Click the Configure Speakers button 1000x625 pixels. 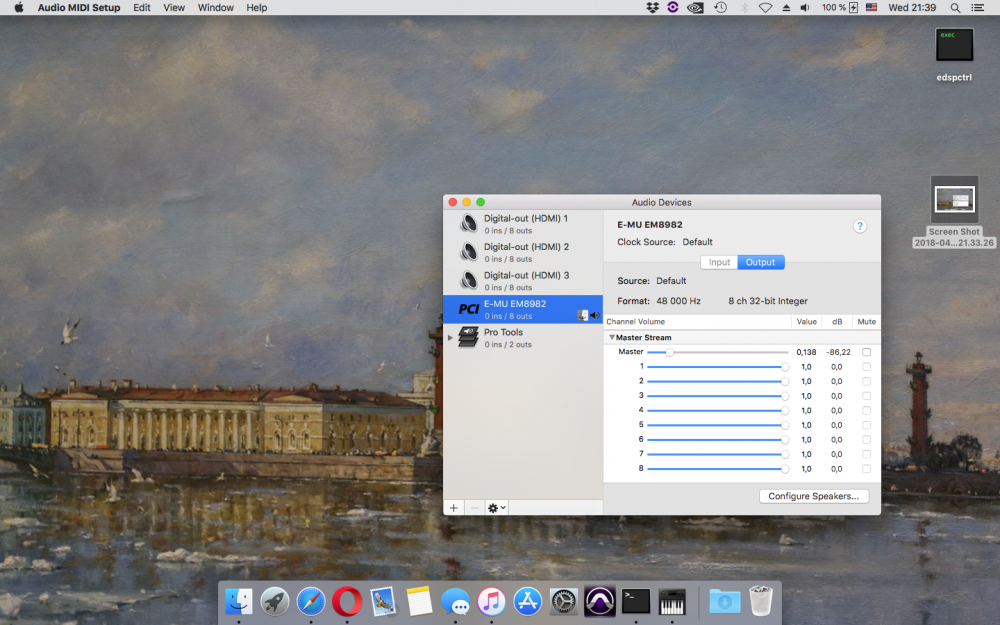point(813,496)
